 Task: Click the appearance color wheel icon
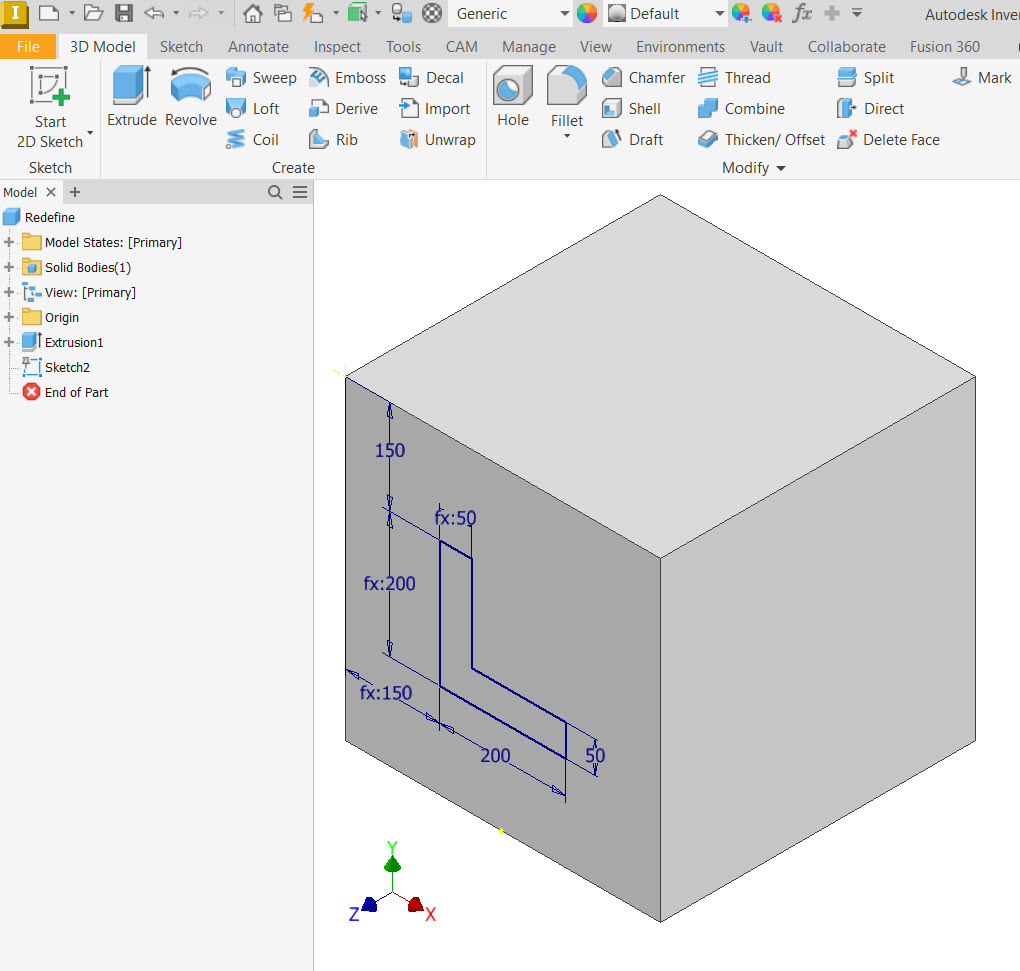[587, 14]
